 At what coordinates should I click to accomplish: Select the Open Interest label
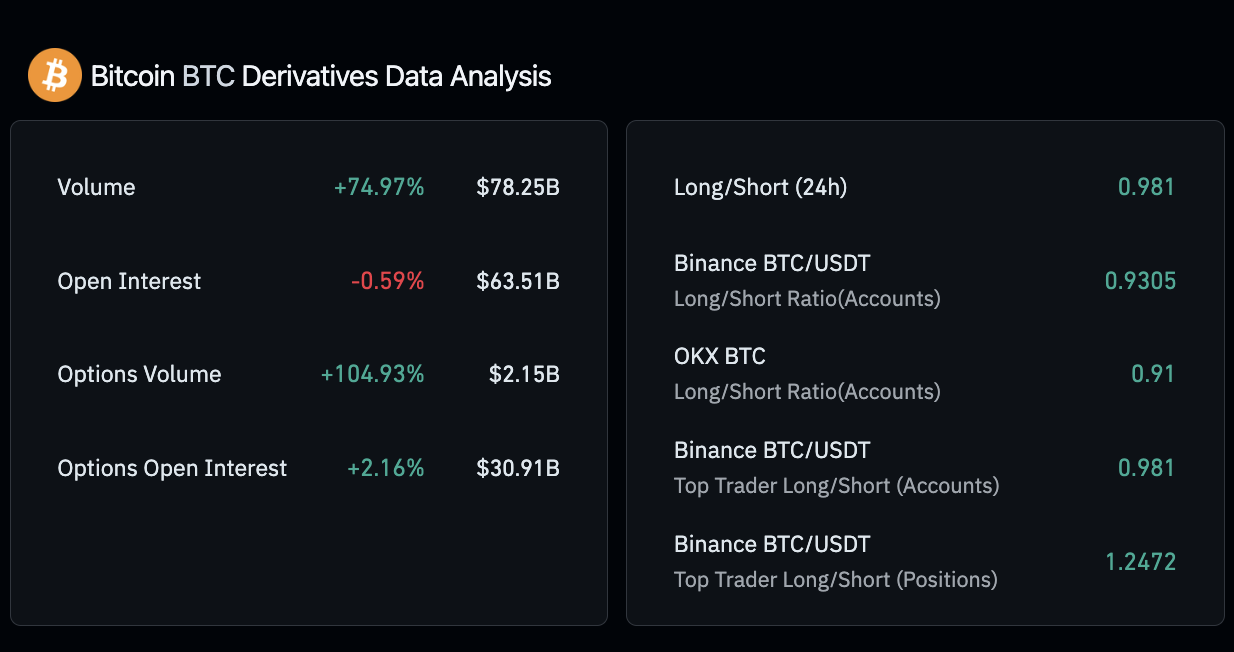point(129,281)
